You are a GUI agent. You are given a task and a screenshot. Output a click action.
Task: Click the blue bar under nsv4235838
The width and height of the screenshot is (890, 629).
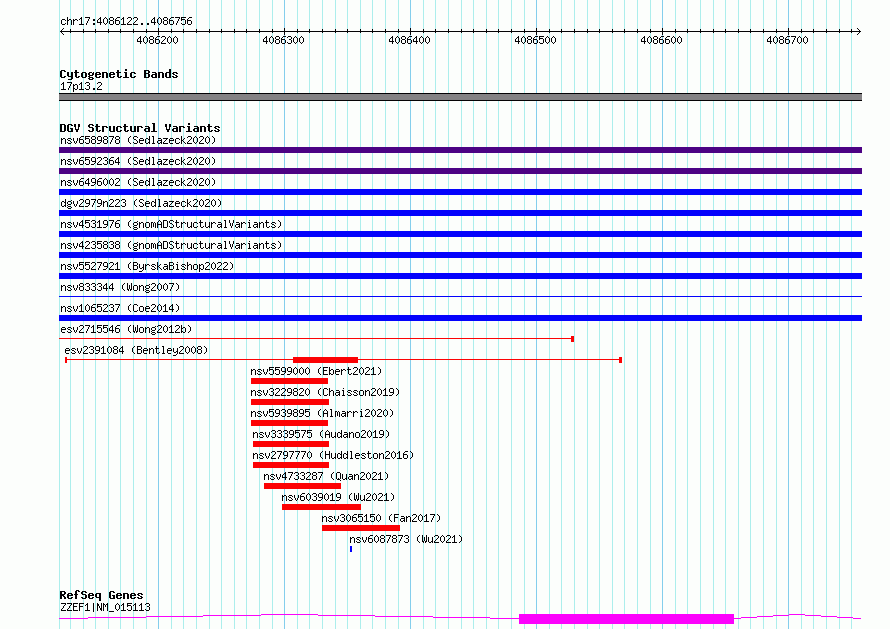pyautogui.click(x=460, y=255)
